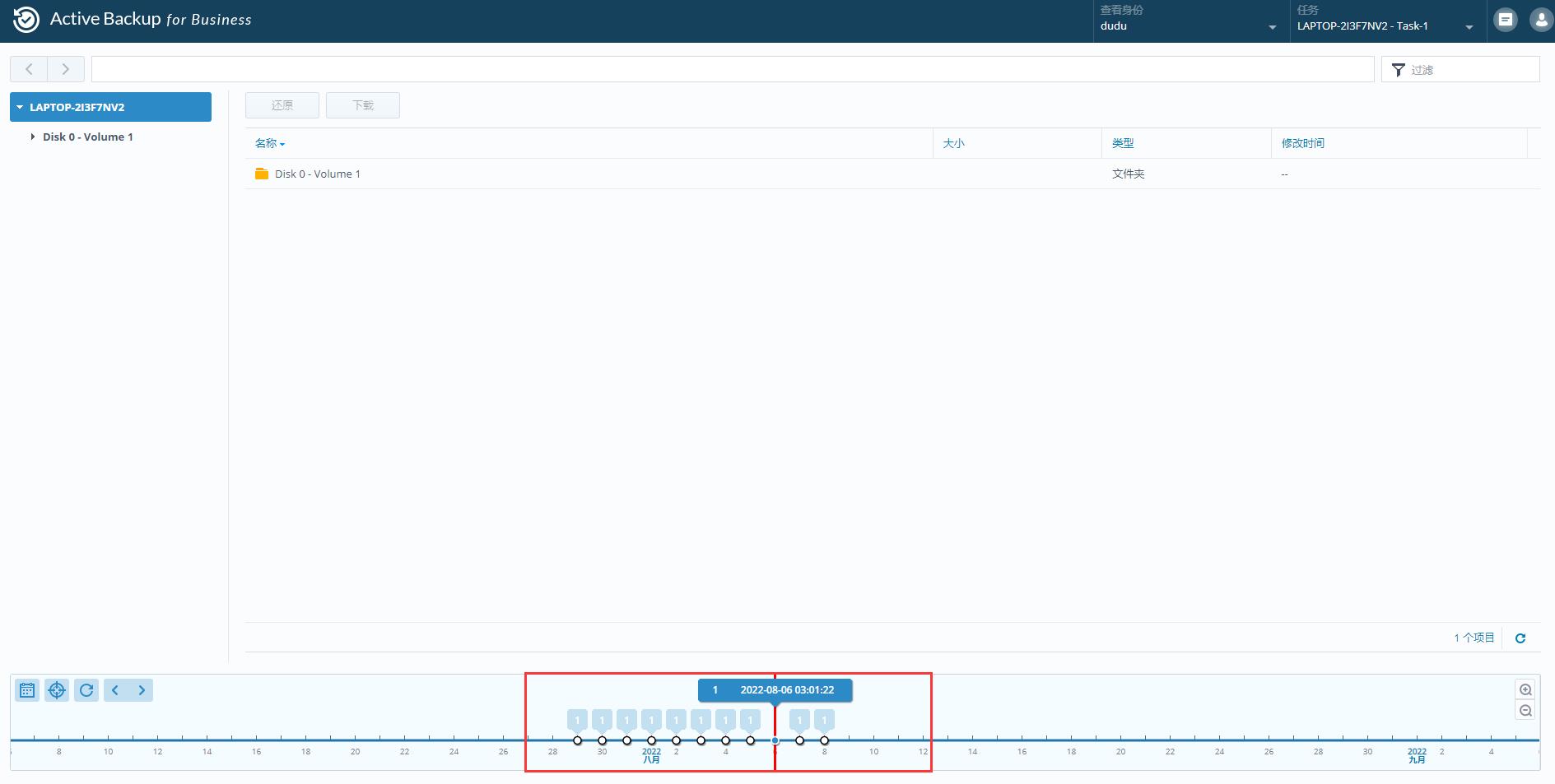Viewport: 1555px width, 784px height.
Task: Refresh the file list at bottom right
Action: coord(1520,638)
